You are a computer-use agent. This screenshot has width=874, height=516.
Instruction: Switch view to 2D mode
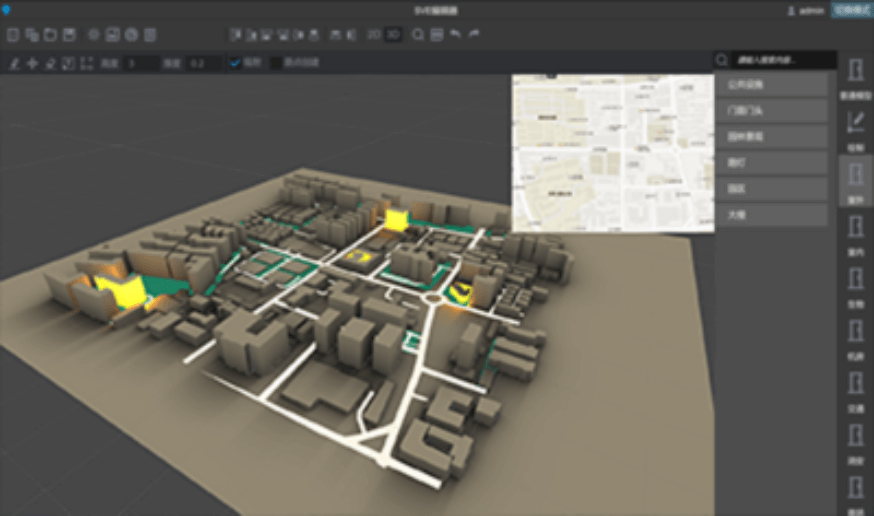[374, 35]
